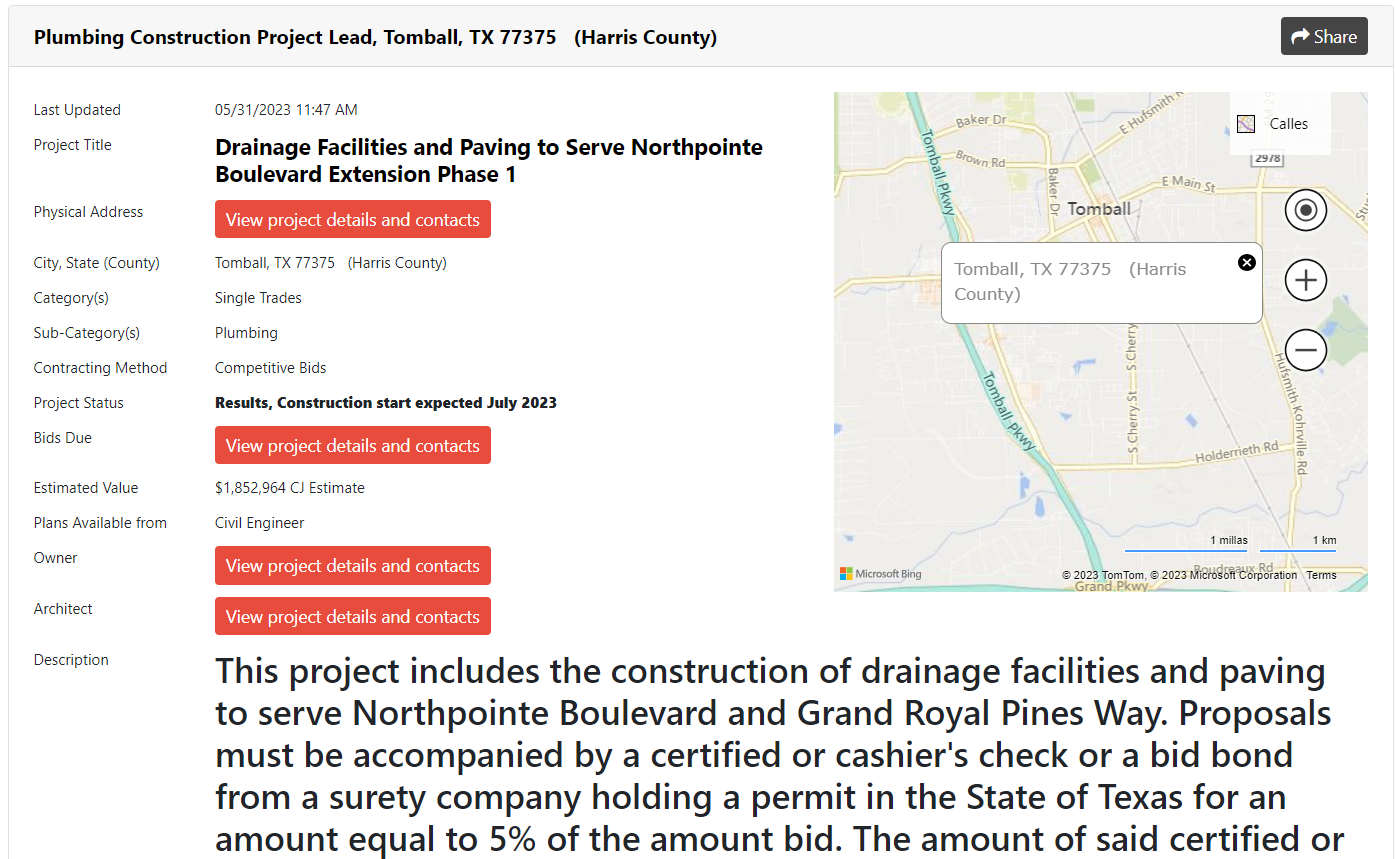Open the map Terms link
Screen dimensions: 1395x859
pyautogui.click(x=1321, y=575)
